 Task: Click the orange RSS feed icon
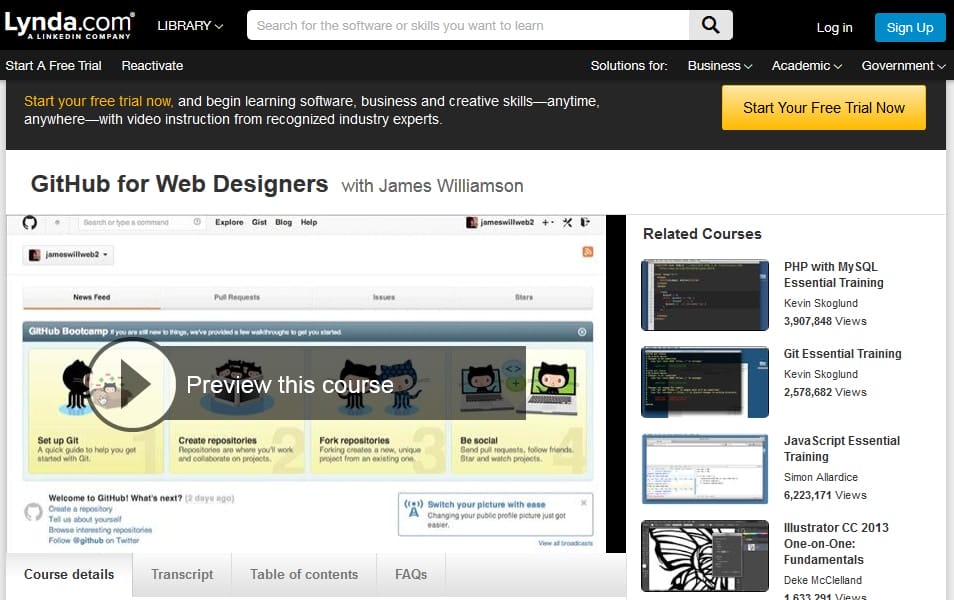click(590, 250)
